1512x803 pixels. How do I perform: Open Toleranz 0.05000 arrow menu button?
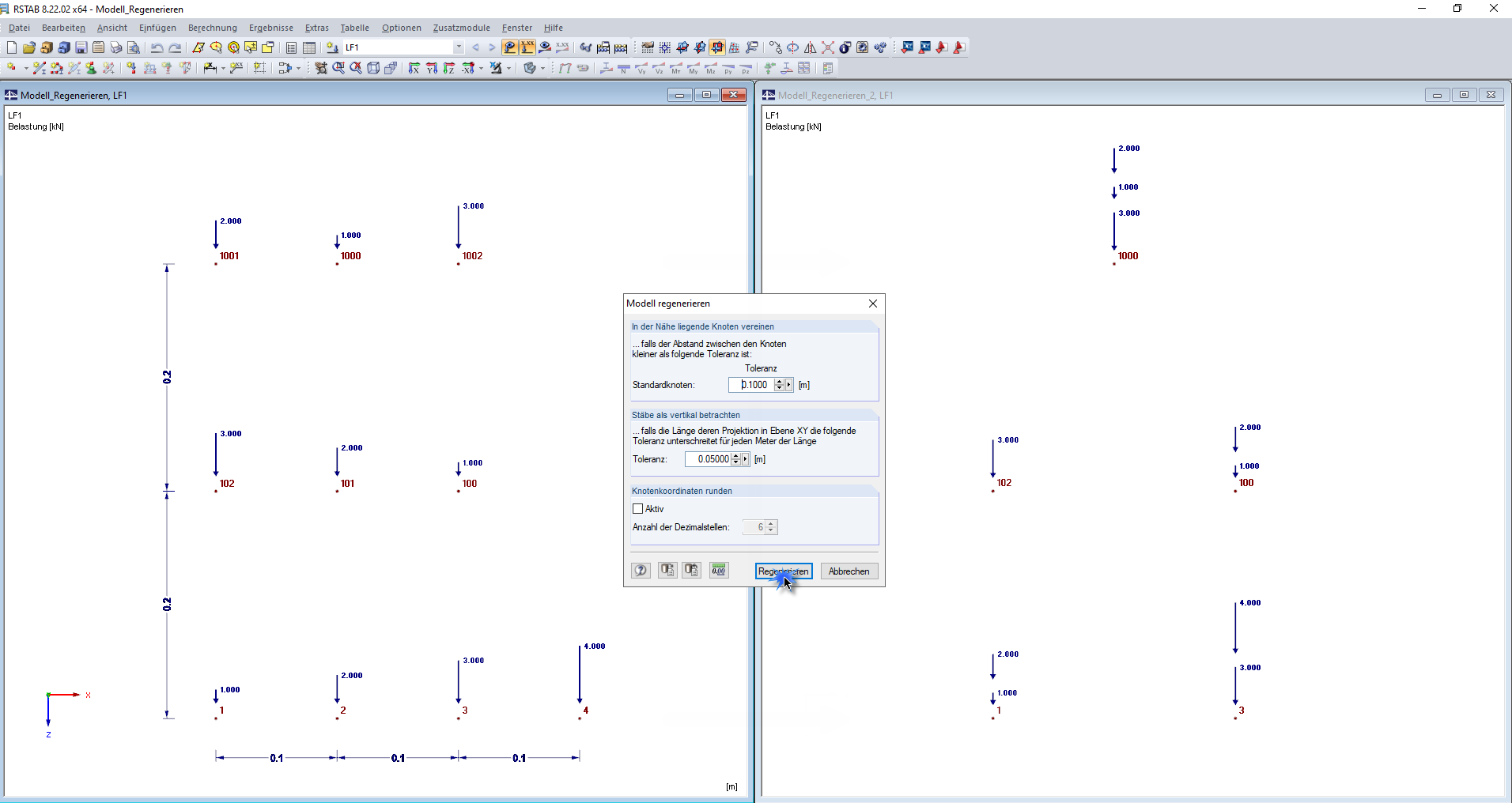pos(745,459)
